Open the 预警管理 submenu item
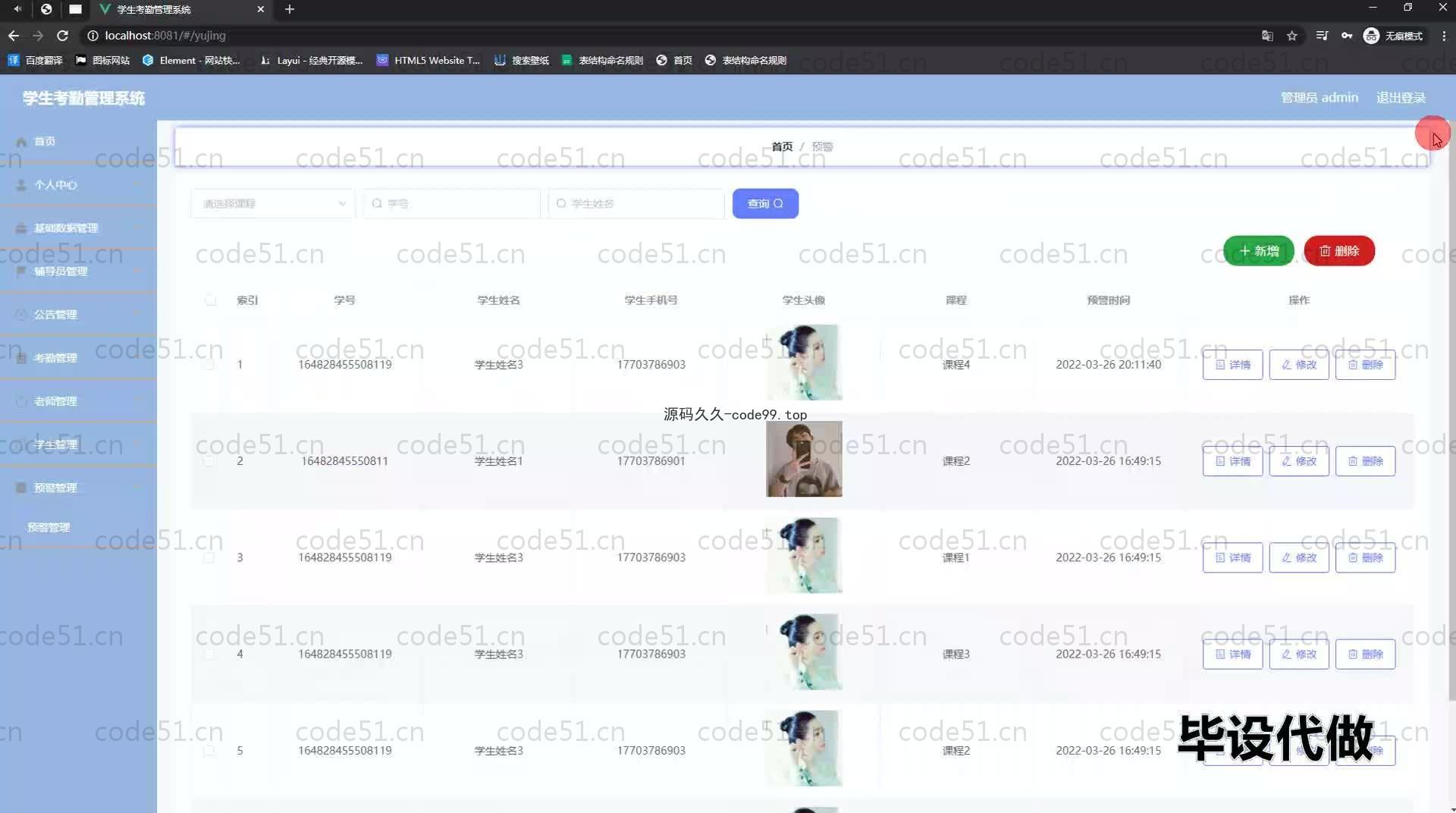The height and width of the screenshot is (813, 1456). point(49,527)
